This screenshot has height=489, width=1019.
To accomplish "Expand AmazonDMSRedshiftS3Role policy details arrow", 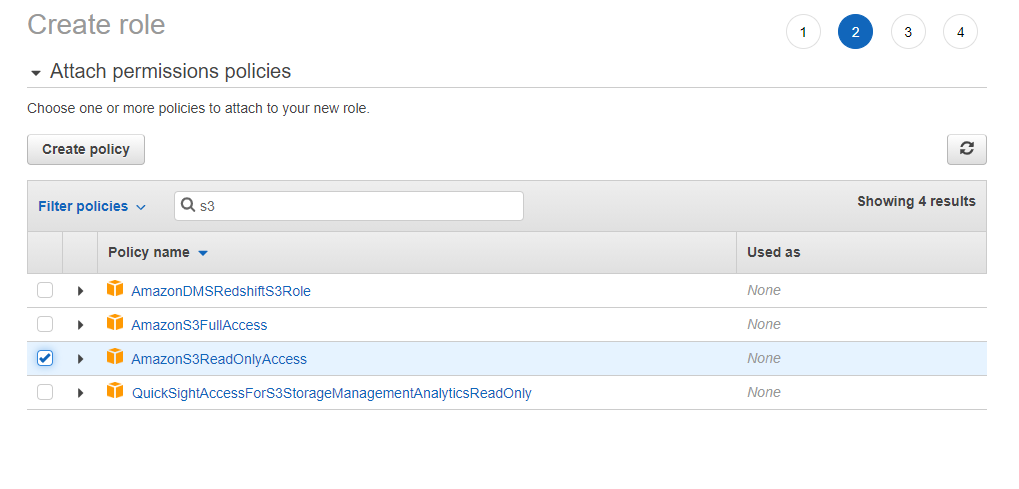I will [81, 291].
